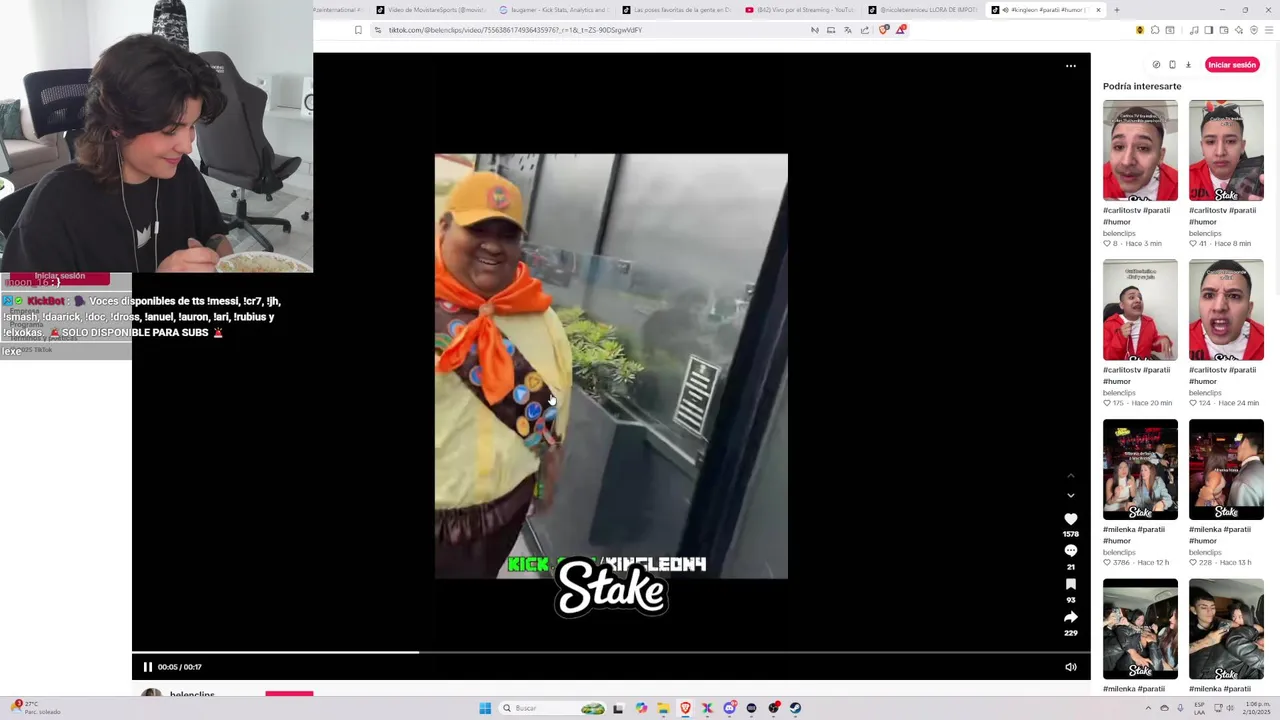The height and width of the screenshot is (720, 1280).
Task: Click the Brave wallet icon in toolbar
Action: pos(1224,30)
